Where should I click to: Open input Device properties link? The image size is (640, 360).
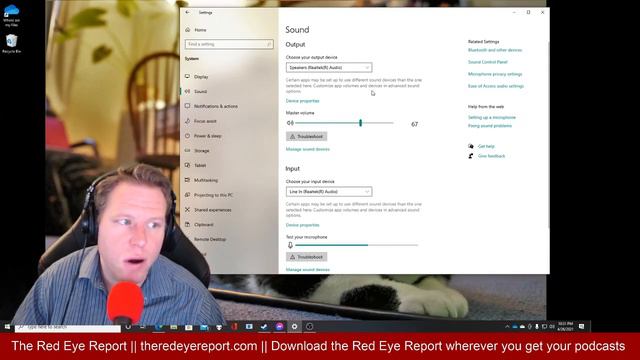pyautogui.click(x=302, y=225)
